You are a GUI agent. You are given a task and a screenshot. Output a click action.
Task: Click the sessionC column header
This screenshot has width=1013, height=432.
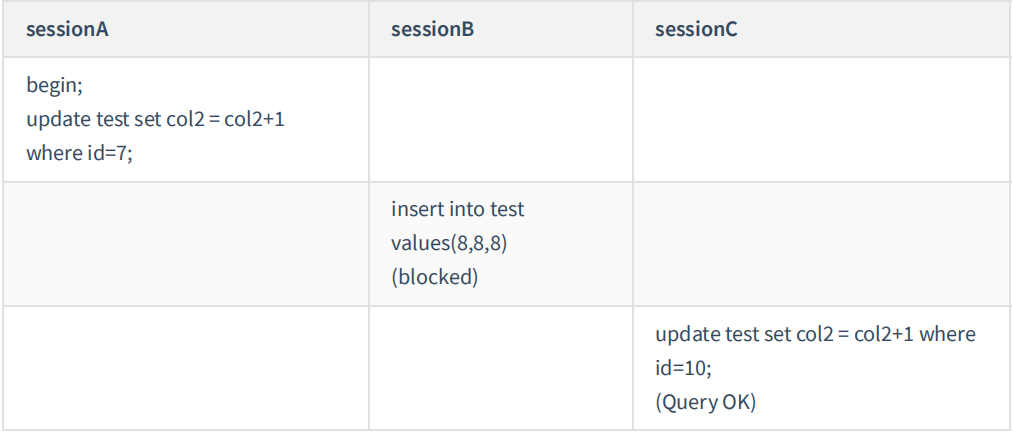tap(696, 30)
